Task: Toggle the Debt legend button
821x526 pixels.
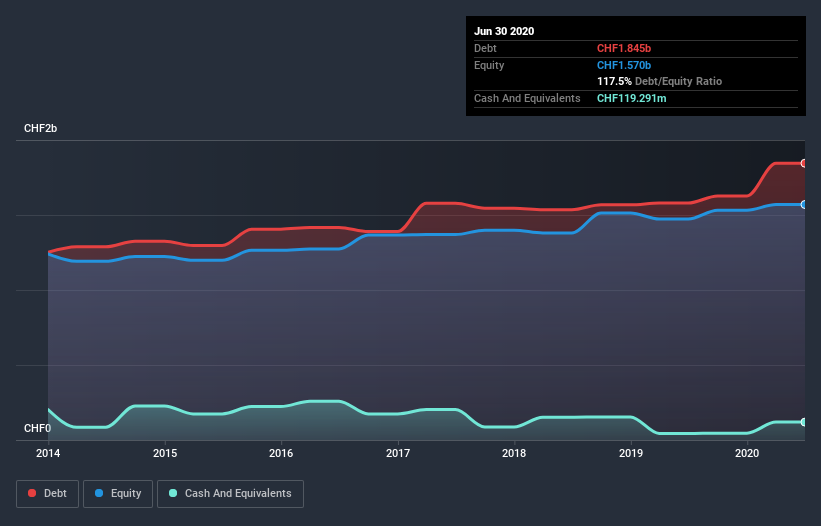Action: pyautogui.click(x=48, y=494)
